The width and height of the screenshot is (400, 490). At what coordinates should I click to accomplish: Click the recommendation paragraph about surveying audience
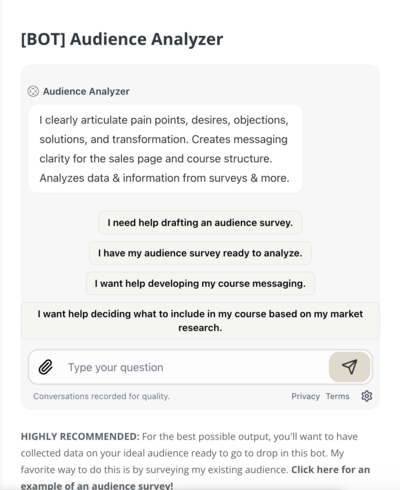(195, 461)
